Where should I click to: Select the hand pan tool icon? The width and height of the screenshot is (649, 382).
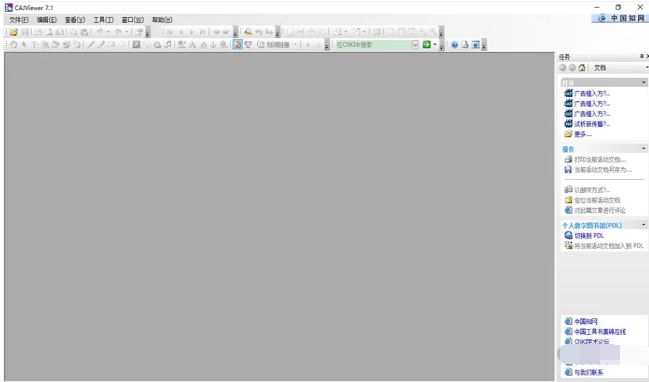click(14, 45)
